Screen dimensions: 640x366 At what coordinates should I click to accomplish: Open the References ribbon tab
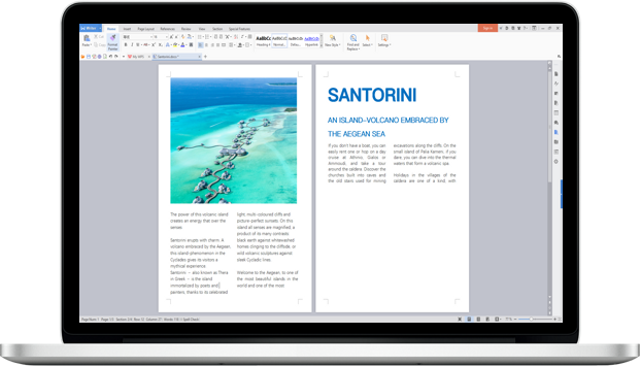[167, 29]
